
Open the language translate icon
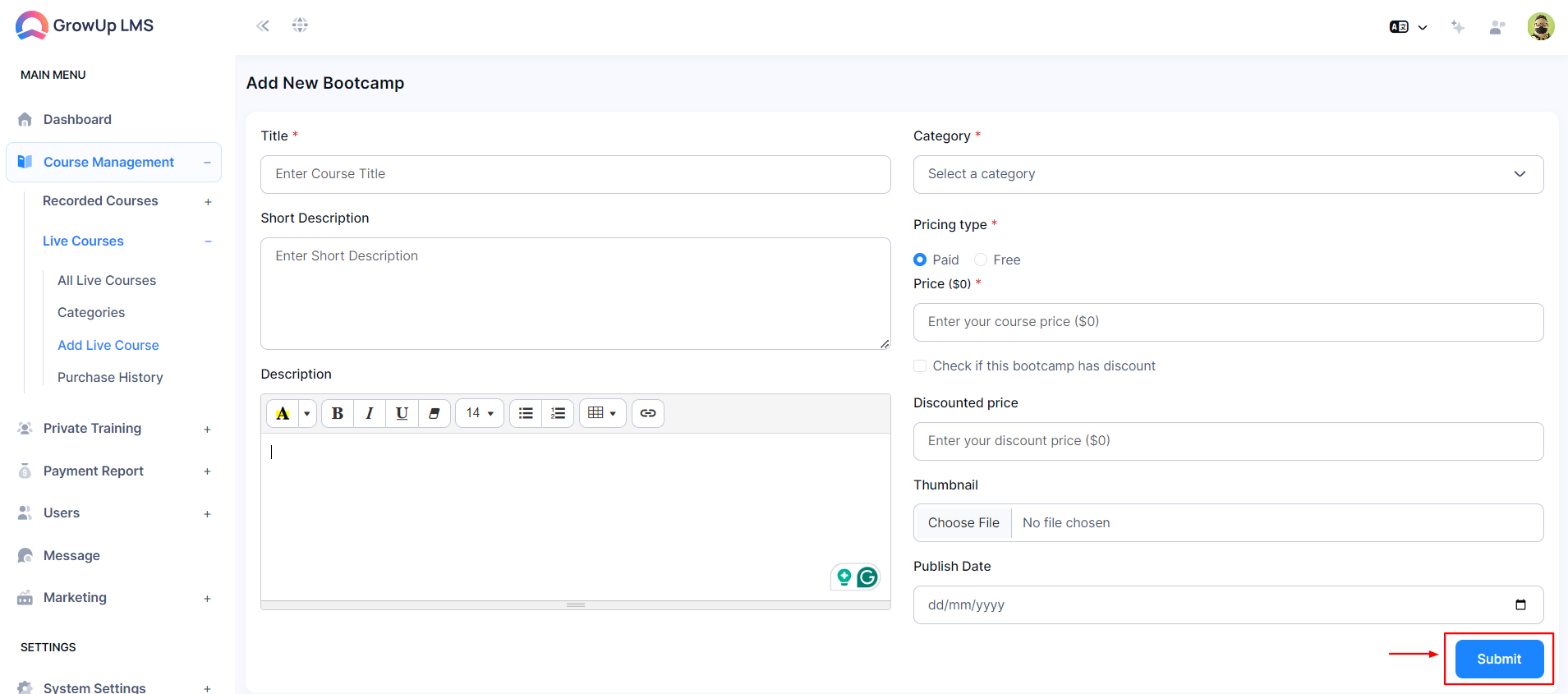point(1399,27)
